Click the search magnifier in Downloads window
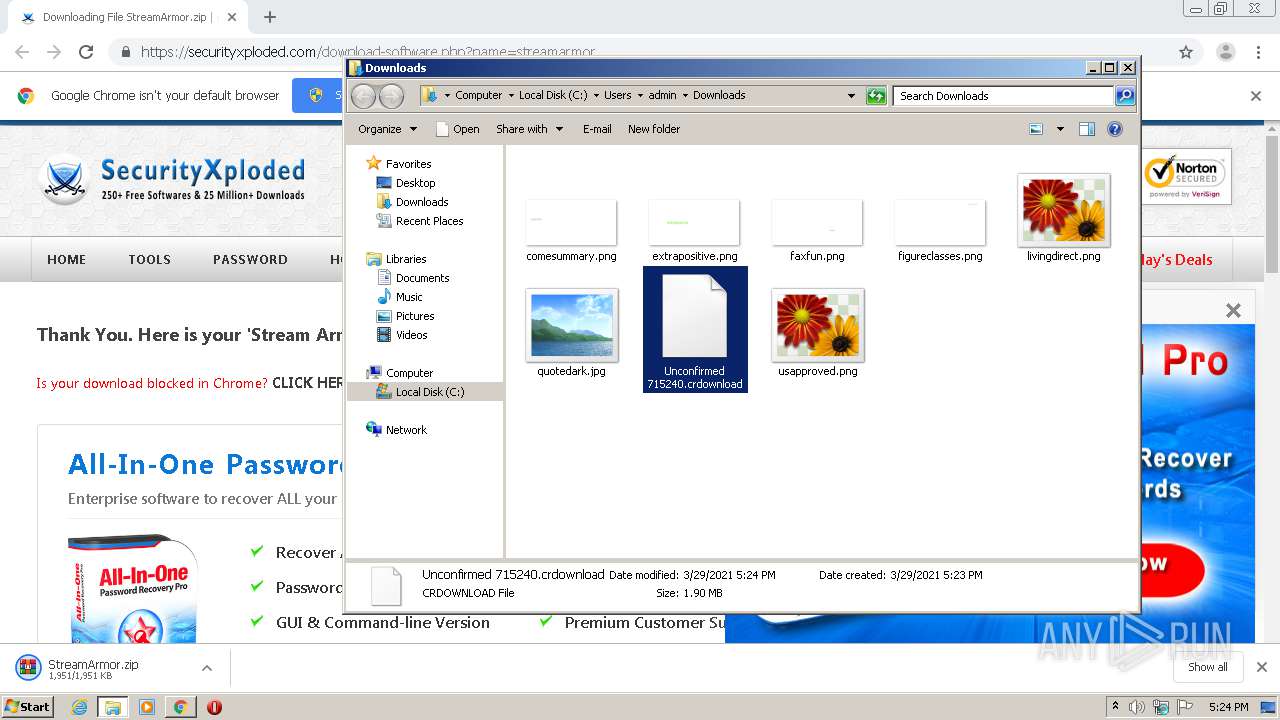This screenshot has height=720, width=1280. (x=1125, y=96)
